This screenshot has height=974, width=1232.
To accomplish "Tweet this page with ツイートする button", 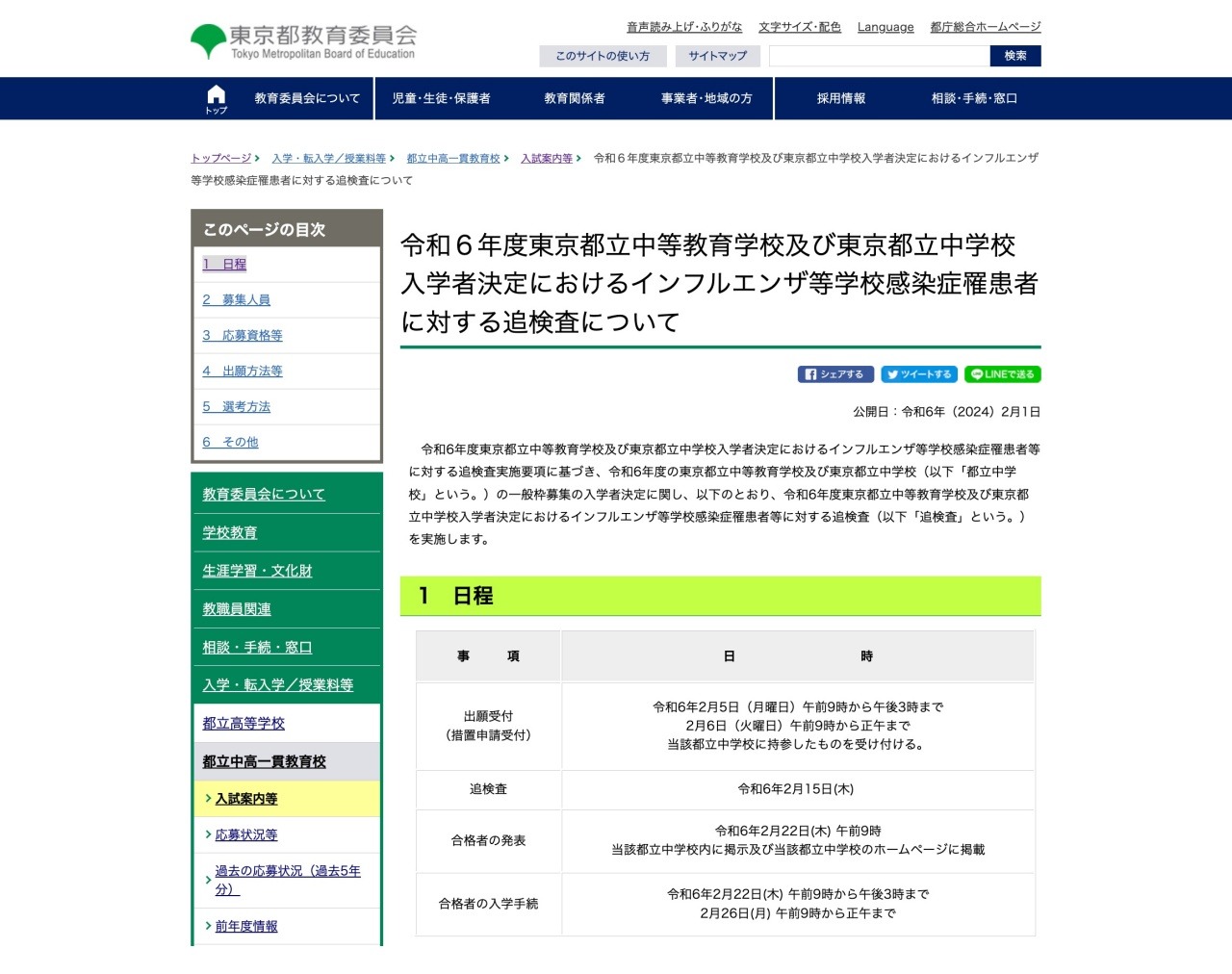I will (x=919, y=374).
